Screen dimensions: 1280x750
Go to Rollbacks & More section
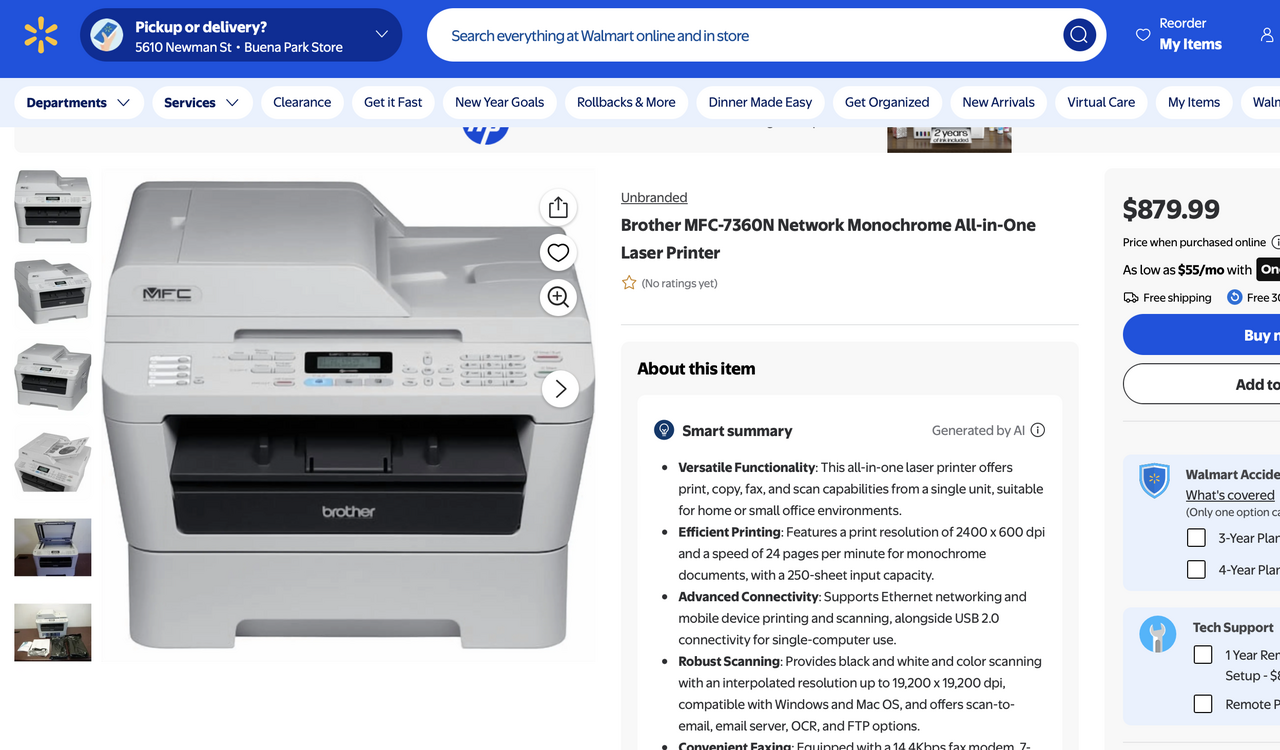[x=626, y=102]
